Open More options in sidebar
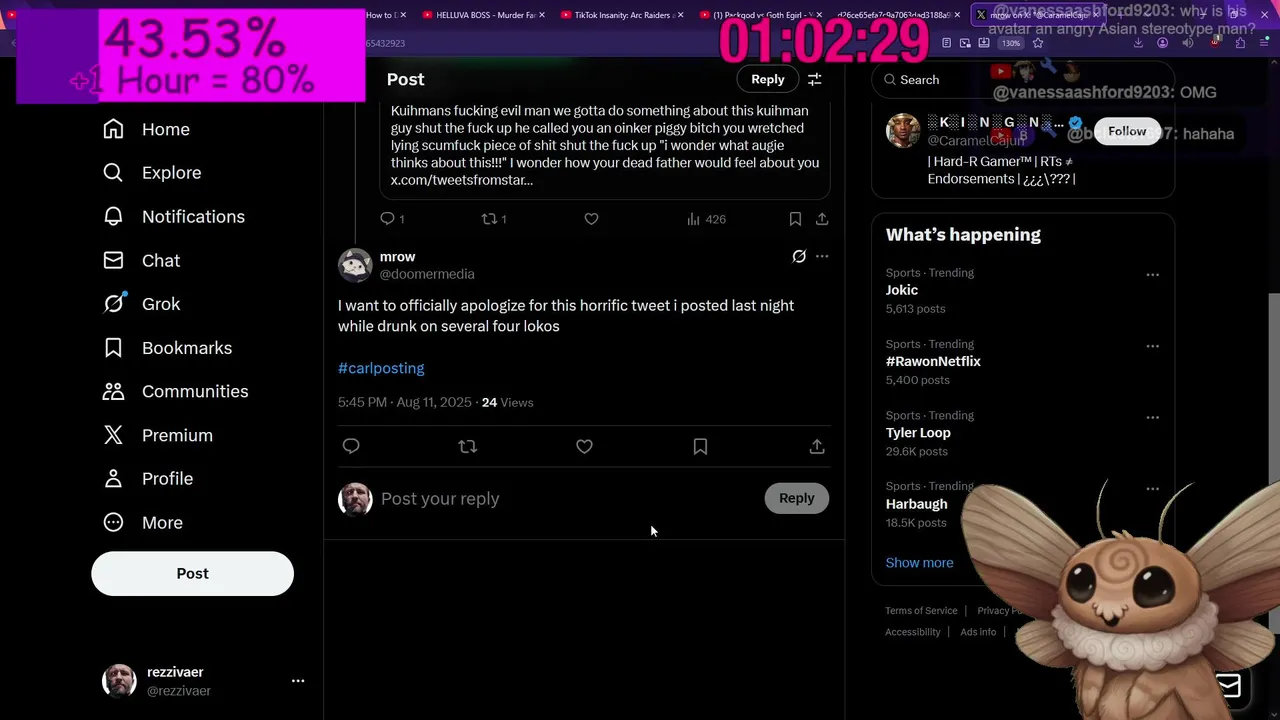 143,523
